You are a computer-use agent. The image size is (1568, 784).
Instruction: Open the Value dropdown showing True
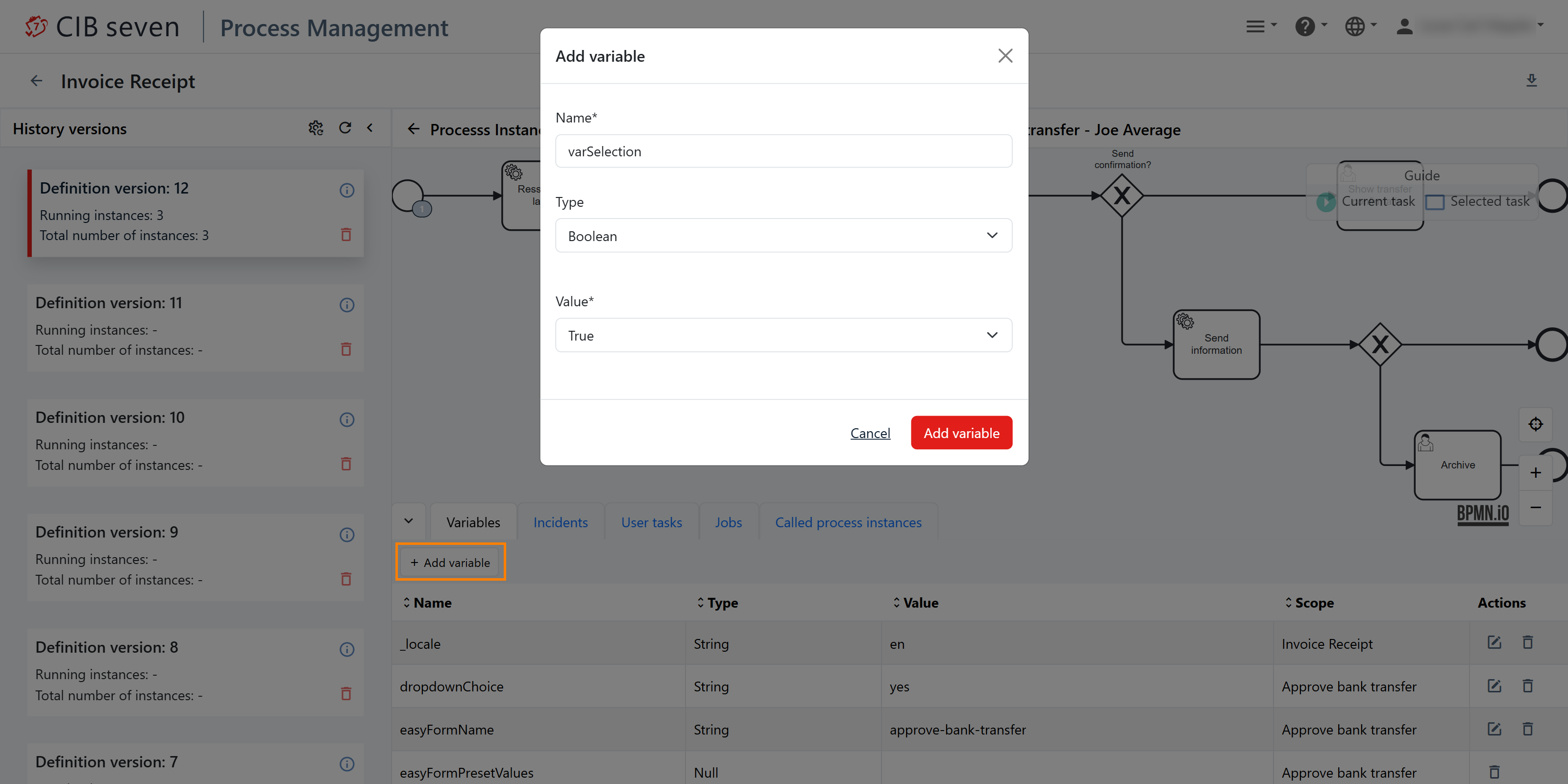click(x=783, y=335)
